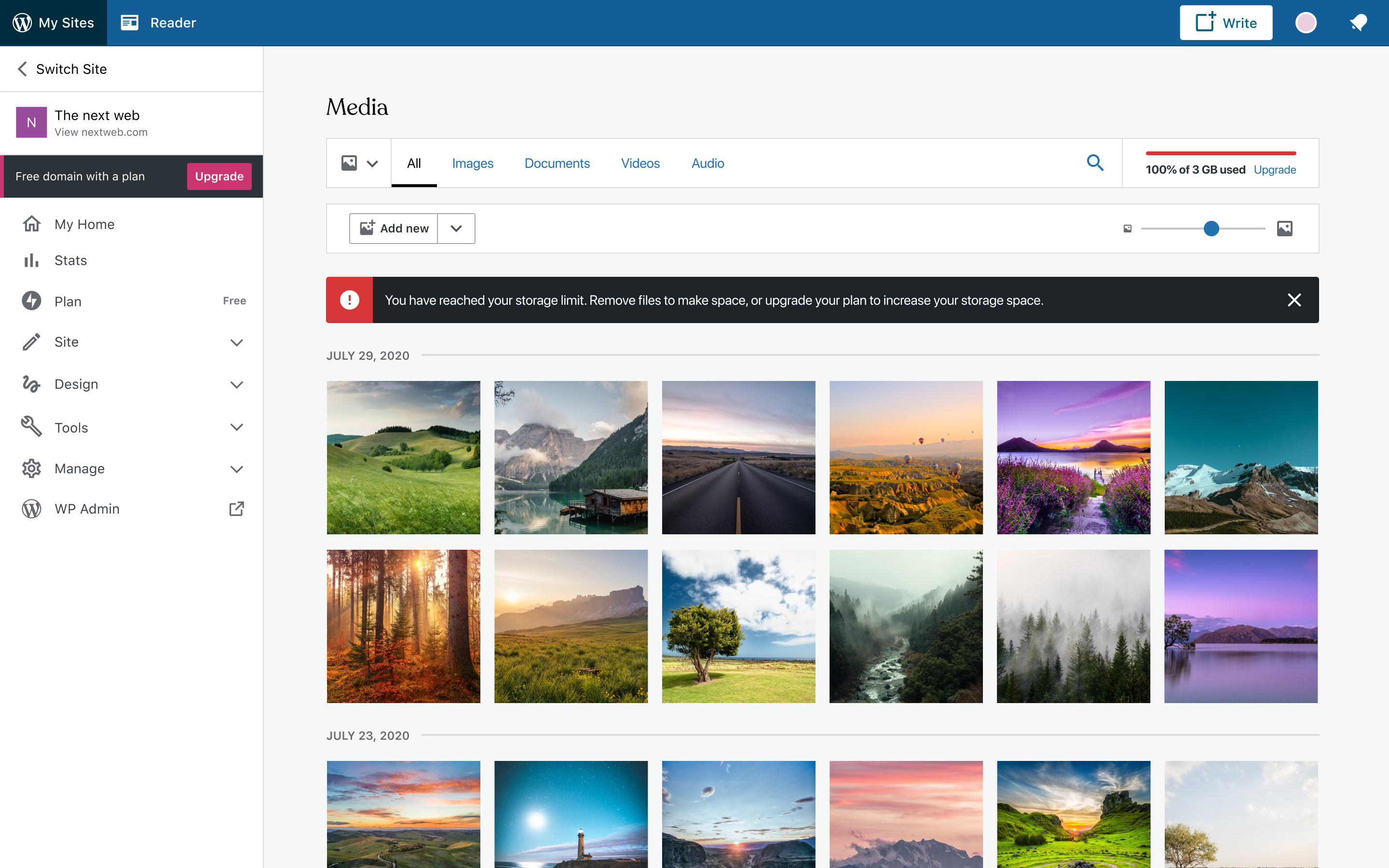Open the Reader icon in top bar
This screenshot has width=1389, height=868.
[x=130, y=23]
